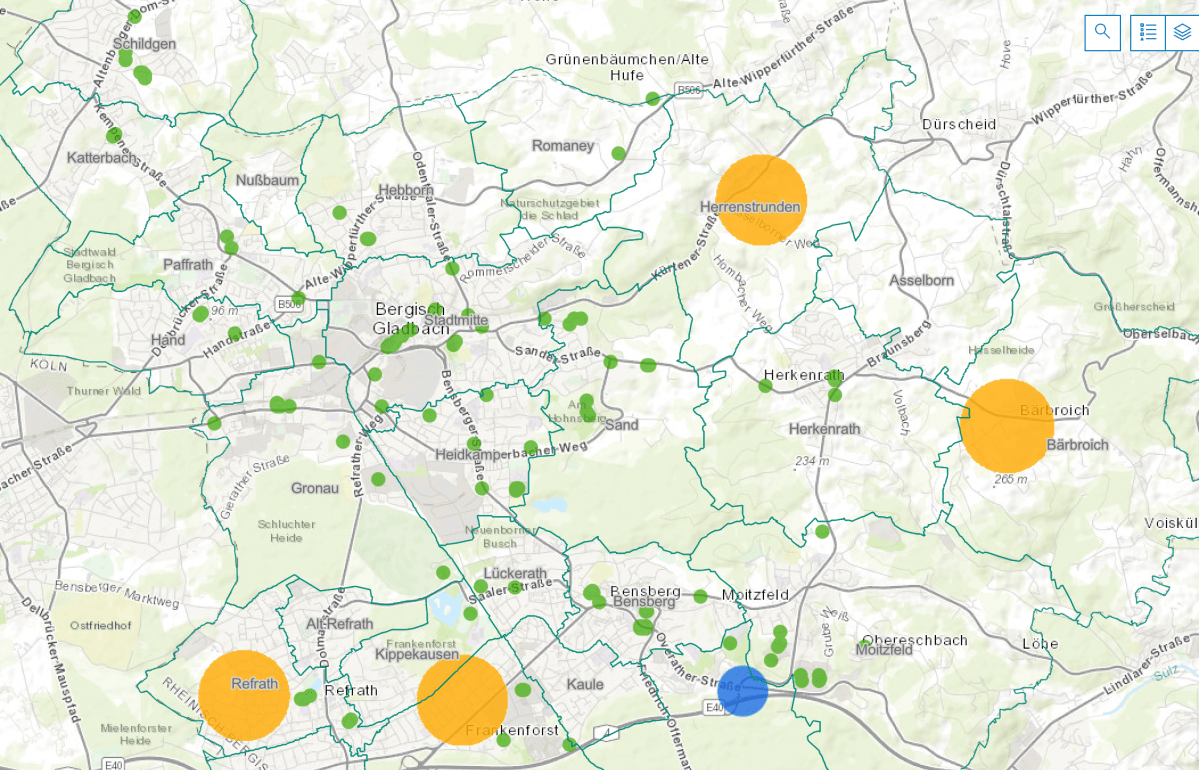Click green dot left of lower Herkenrath label
The height and width of the screenshot is (770, 1199).
click(765, 386)
